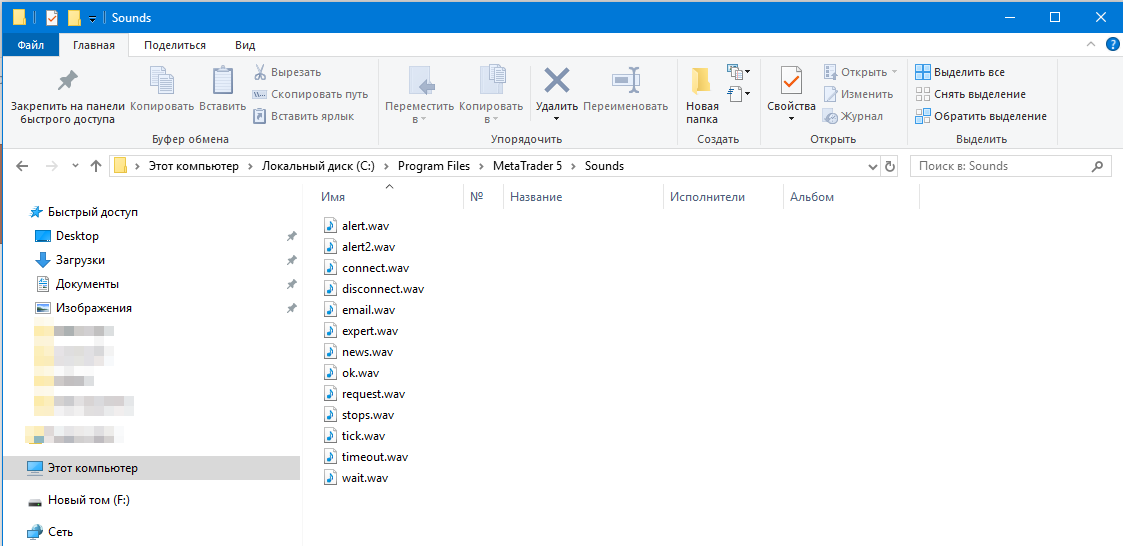Click Локальный диск (C:) in path
Screen dimensions: 1123x546
click(317, 166)
